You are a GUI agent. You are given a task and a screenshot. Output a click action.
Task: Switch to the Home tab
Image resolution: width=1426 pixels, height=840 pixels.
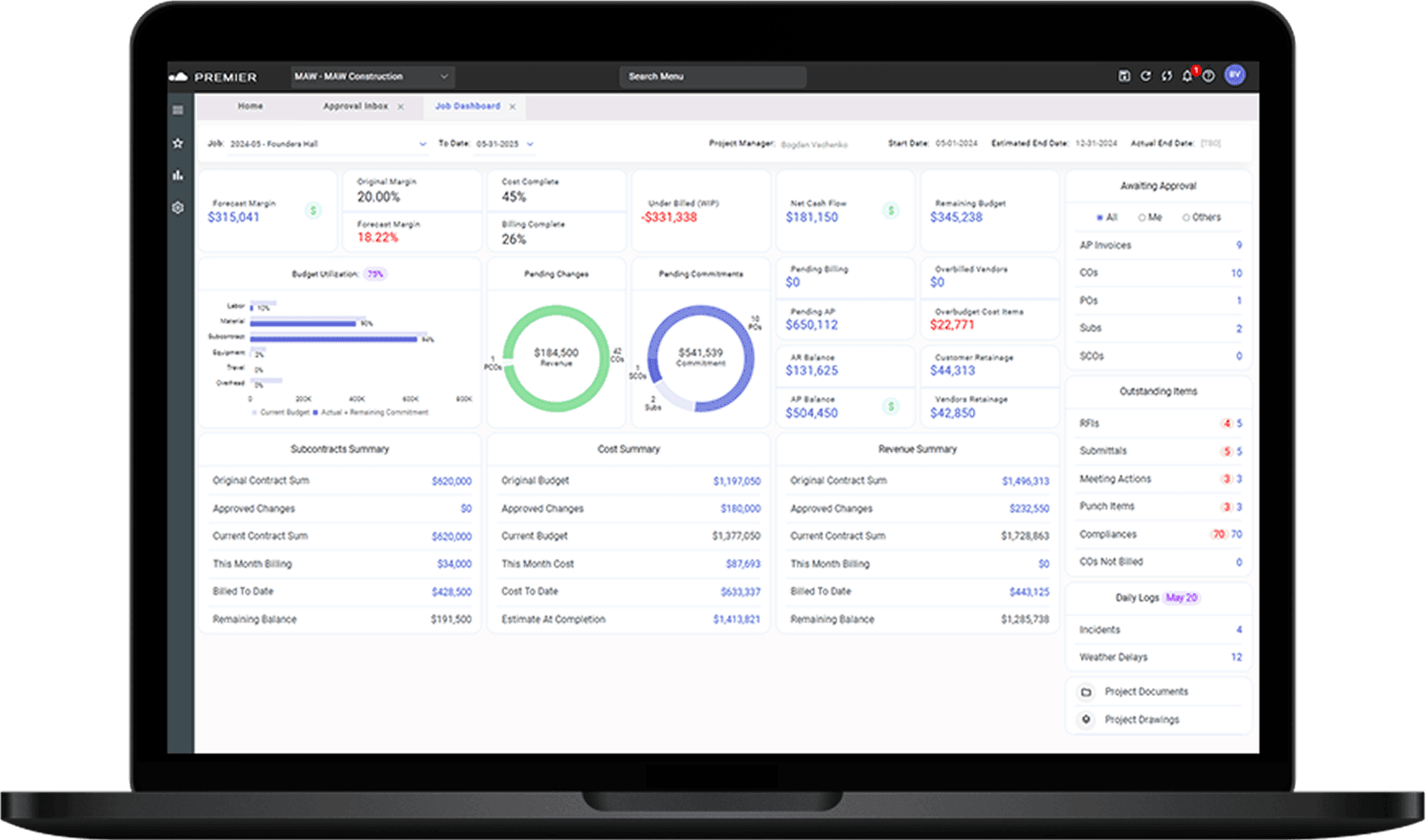point(250,106)
